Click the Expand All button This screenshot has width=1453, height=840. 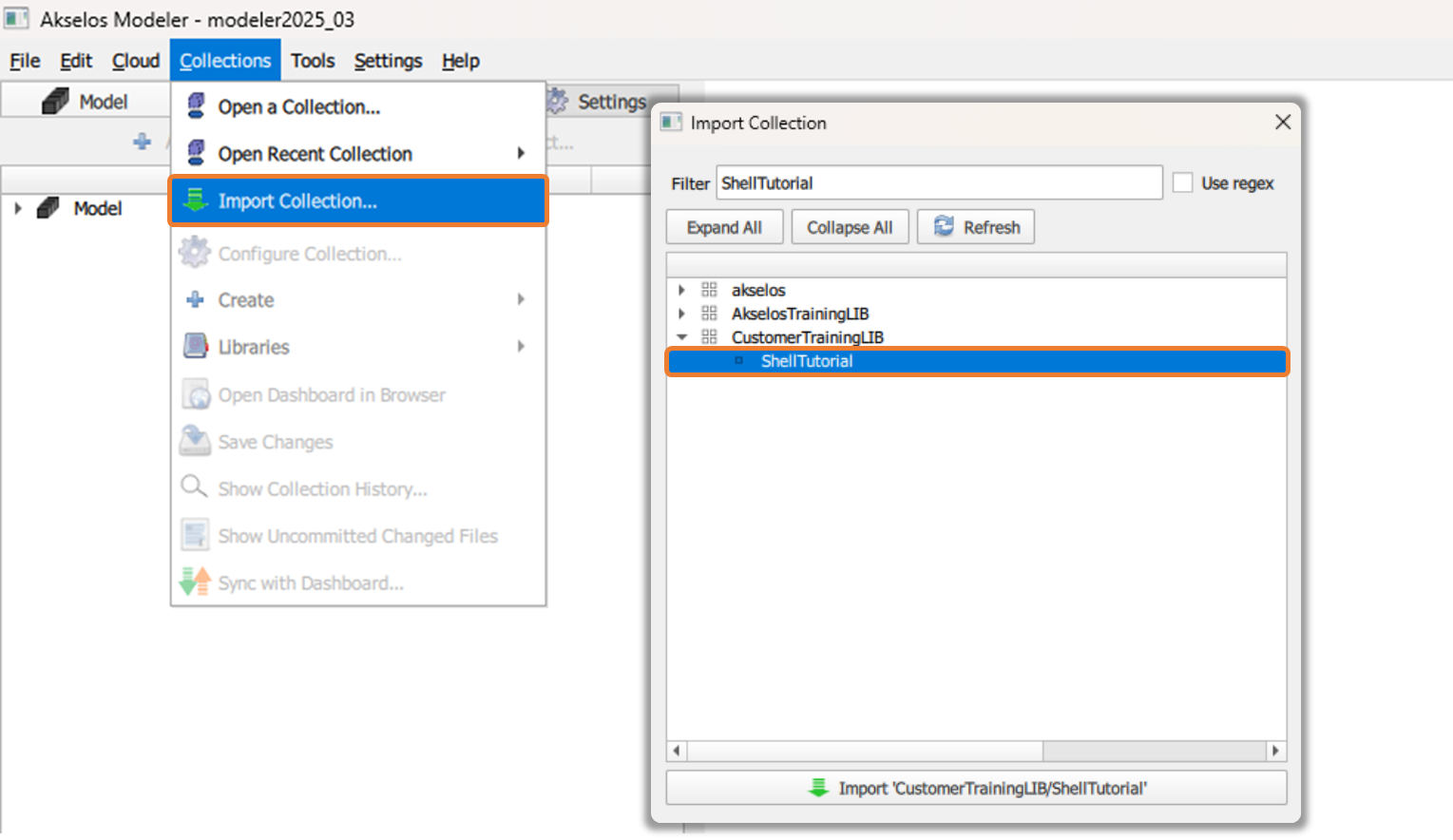724,227
